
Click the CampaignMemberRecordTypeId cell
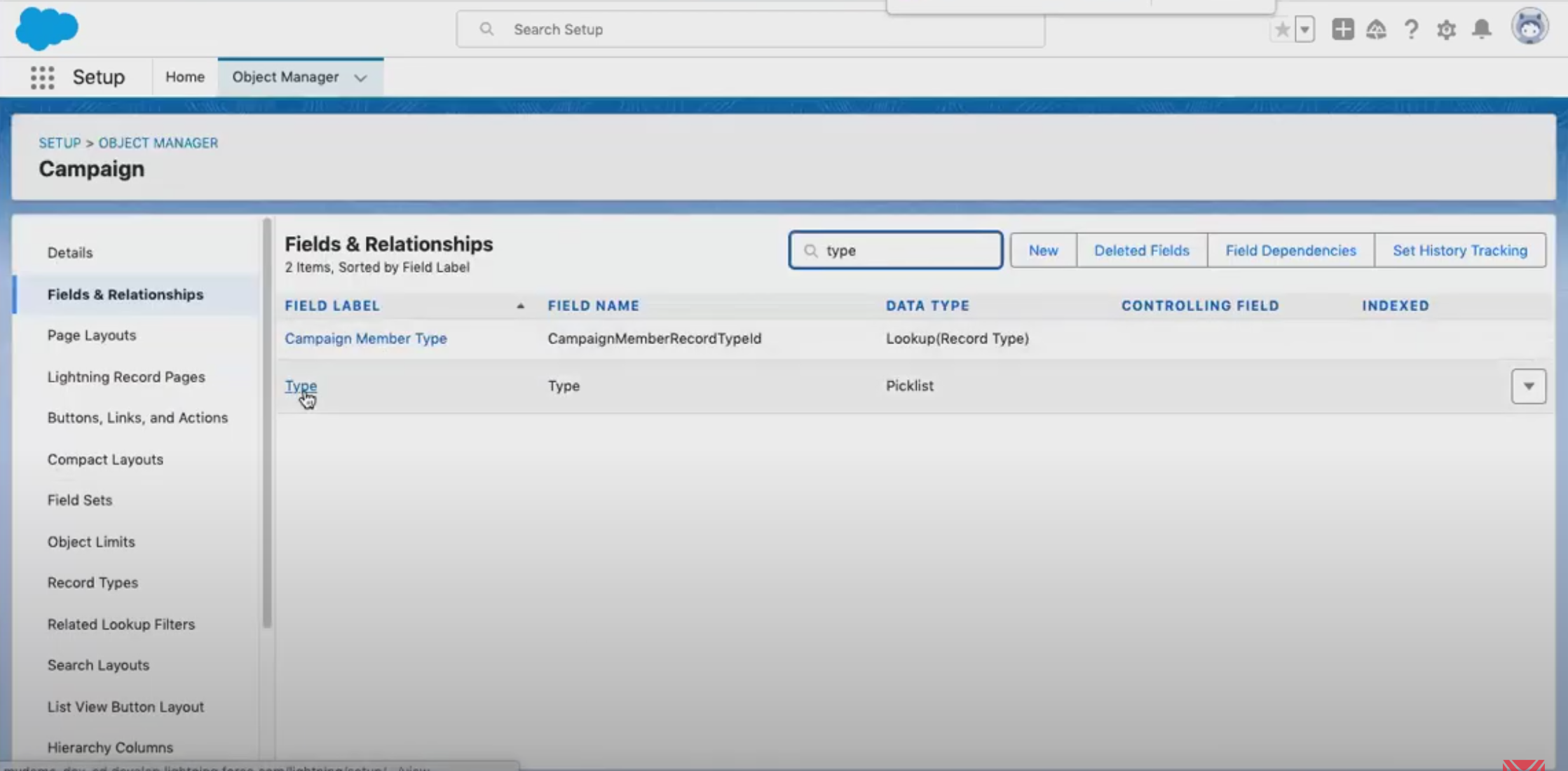(654, 339)
